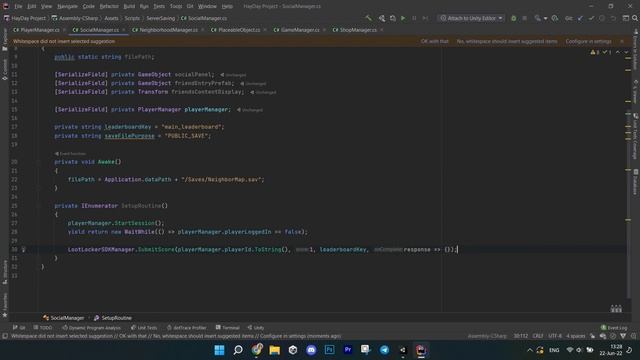Image resolution: width=640 pixels, height=360 pixels.
Task: Open the Build menu
Action: point(129,6)
